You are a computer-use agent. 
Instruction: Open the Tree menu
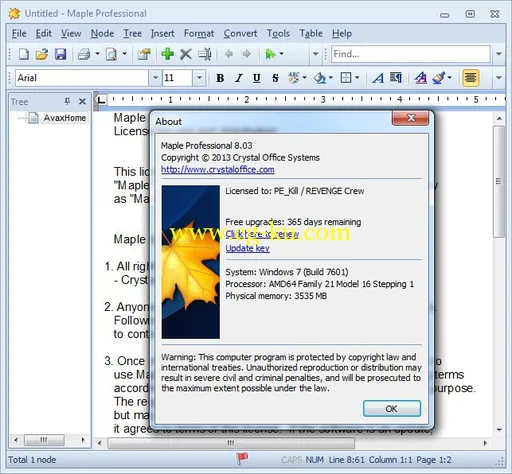(133, 34)
